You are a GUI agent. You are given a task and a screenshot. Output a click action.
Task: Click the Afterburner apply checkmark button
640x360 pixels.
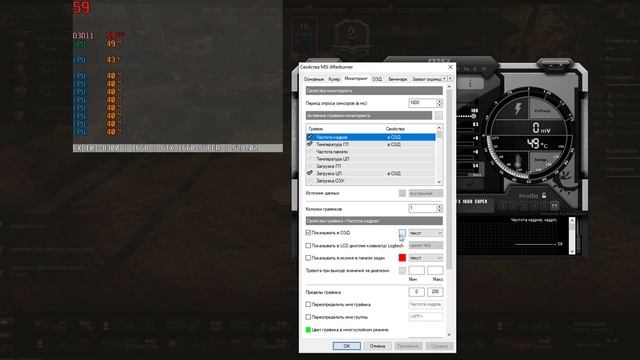[x=470, y=184]
